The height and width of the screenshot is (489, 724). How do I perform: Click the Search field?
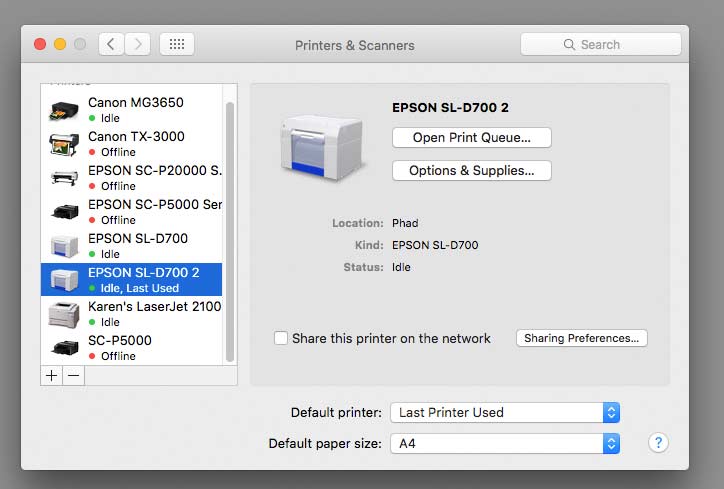pos(601,44)
